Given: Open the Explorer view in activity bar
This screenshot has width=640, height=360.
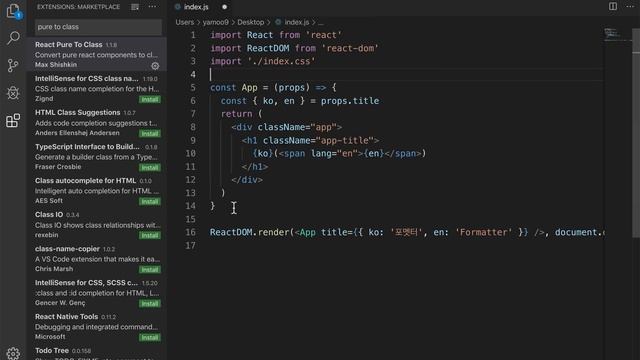Looking at the screenshot, I should point(13,11).
